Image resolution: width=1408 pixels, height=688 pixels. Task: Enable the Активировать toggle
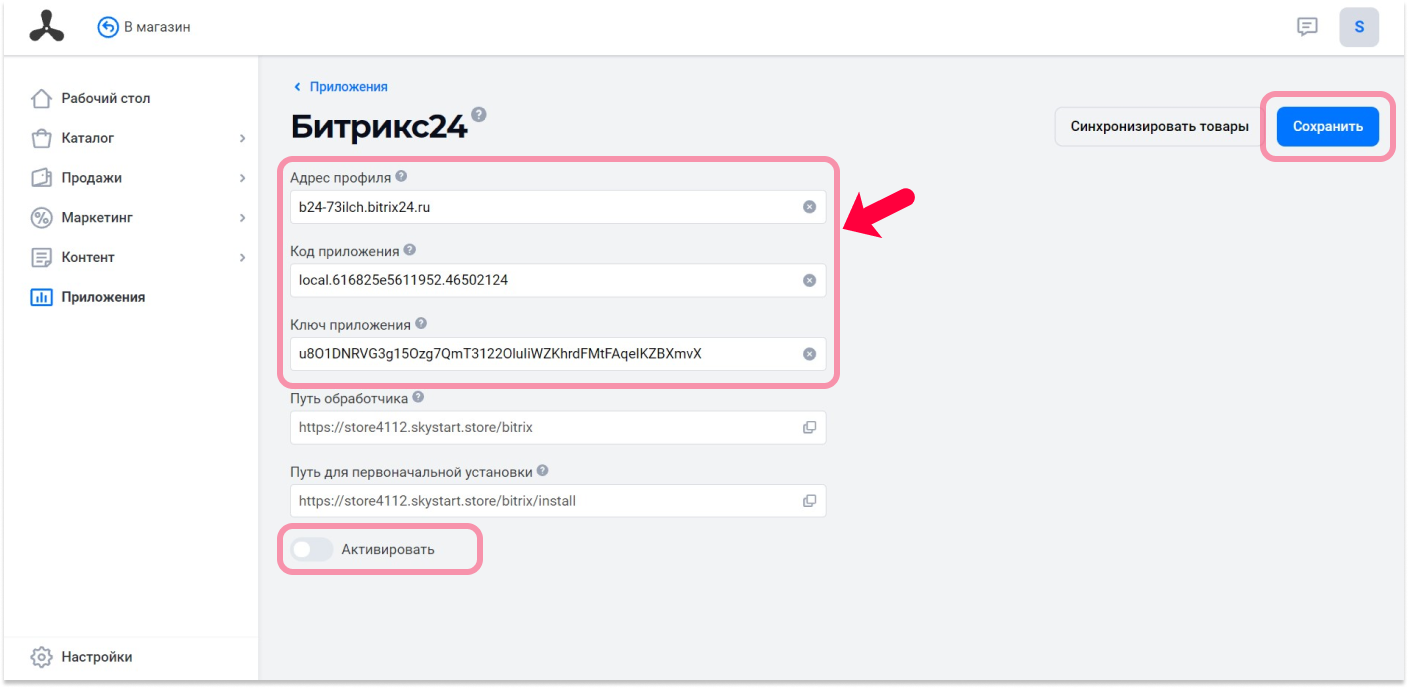(311, 549)
